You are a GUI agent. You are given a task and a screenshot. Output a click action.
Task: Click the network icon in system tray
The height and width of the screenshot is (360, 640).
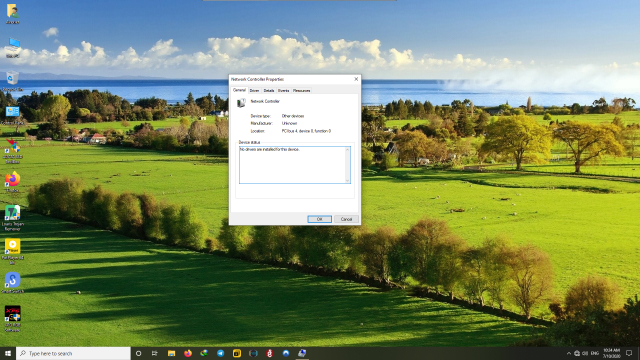577,353
